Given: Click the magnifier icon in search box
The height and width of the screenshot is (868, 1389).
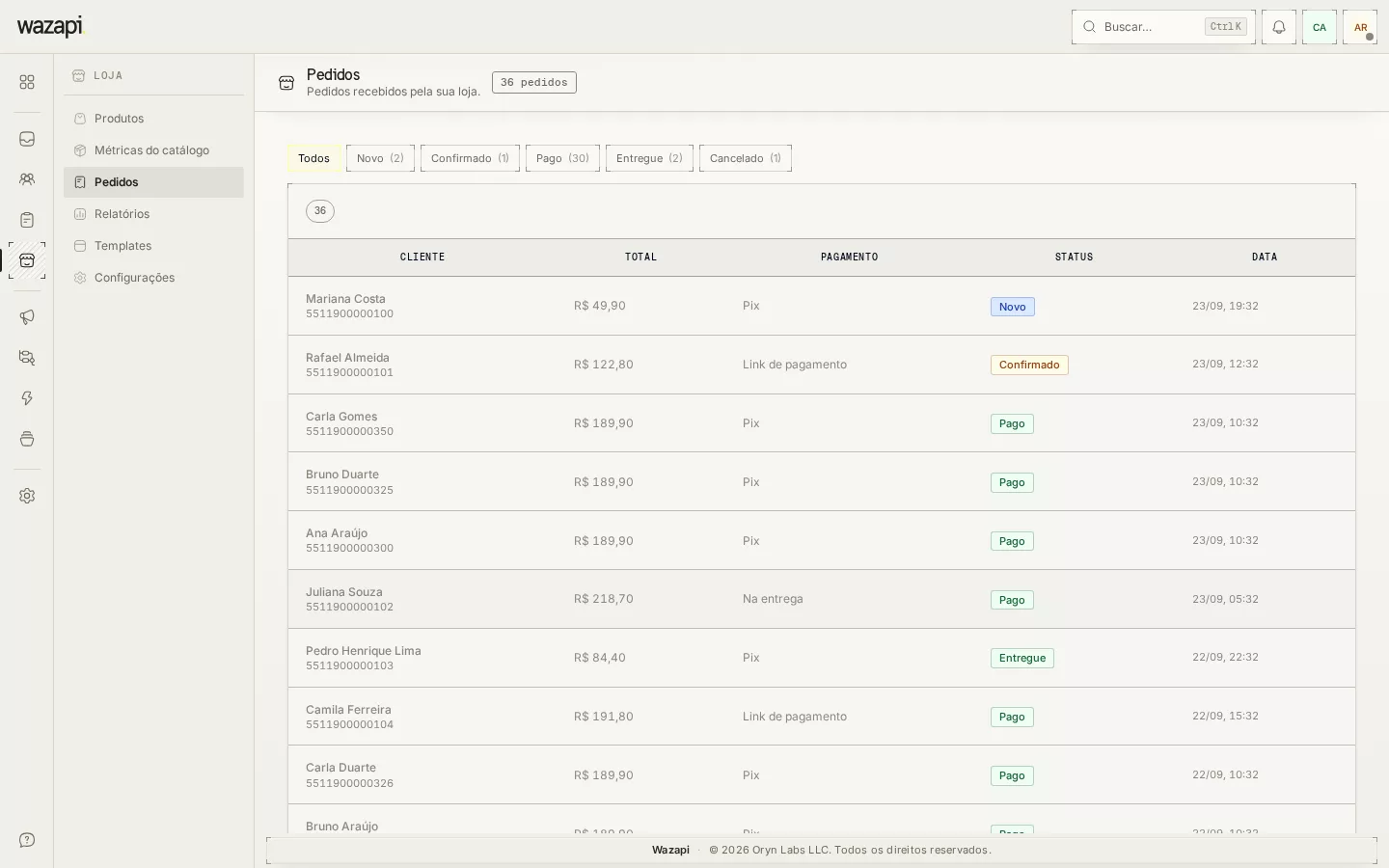Looking at the screenshot, I should [x=1090, y=27].
